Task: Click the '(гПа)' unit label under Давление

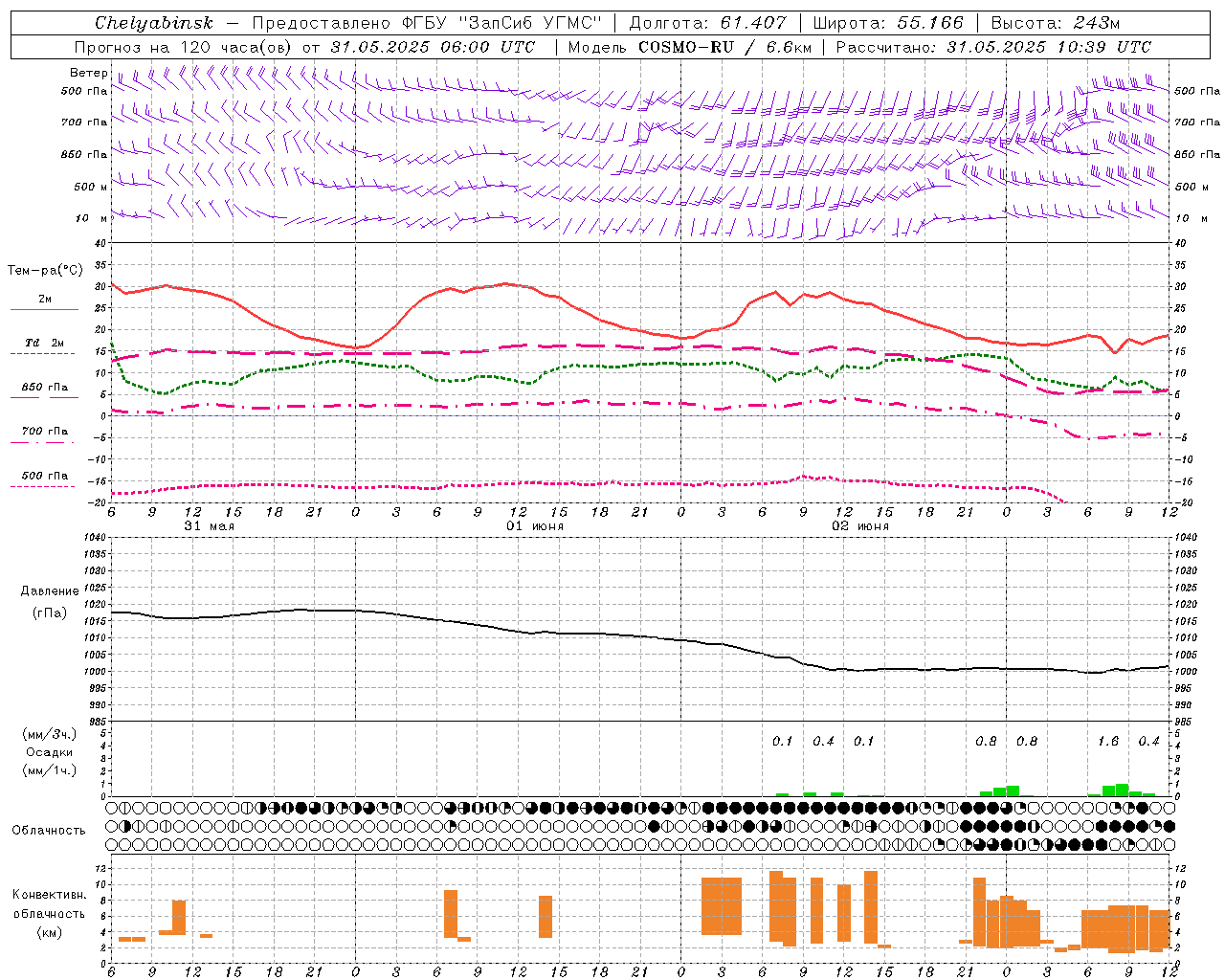Action: pos(50,612)
